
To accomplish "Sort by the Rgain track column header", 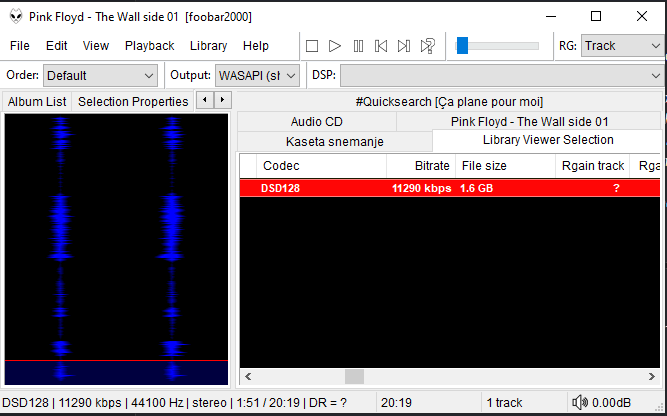I will 593,166.
